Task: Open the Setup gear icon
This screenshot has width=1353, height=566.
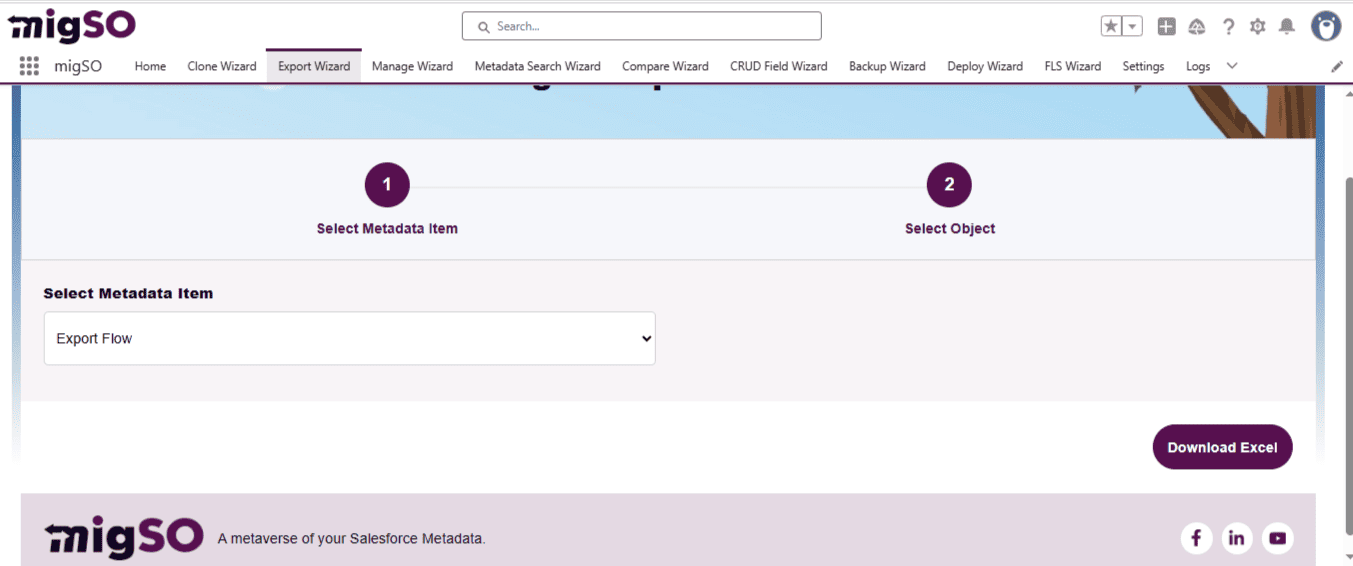Action: pyautogui.click(x=1258, y=27)
